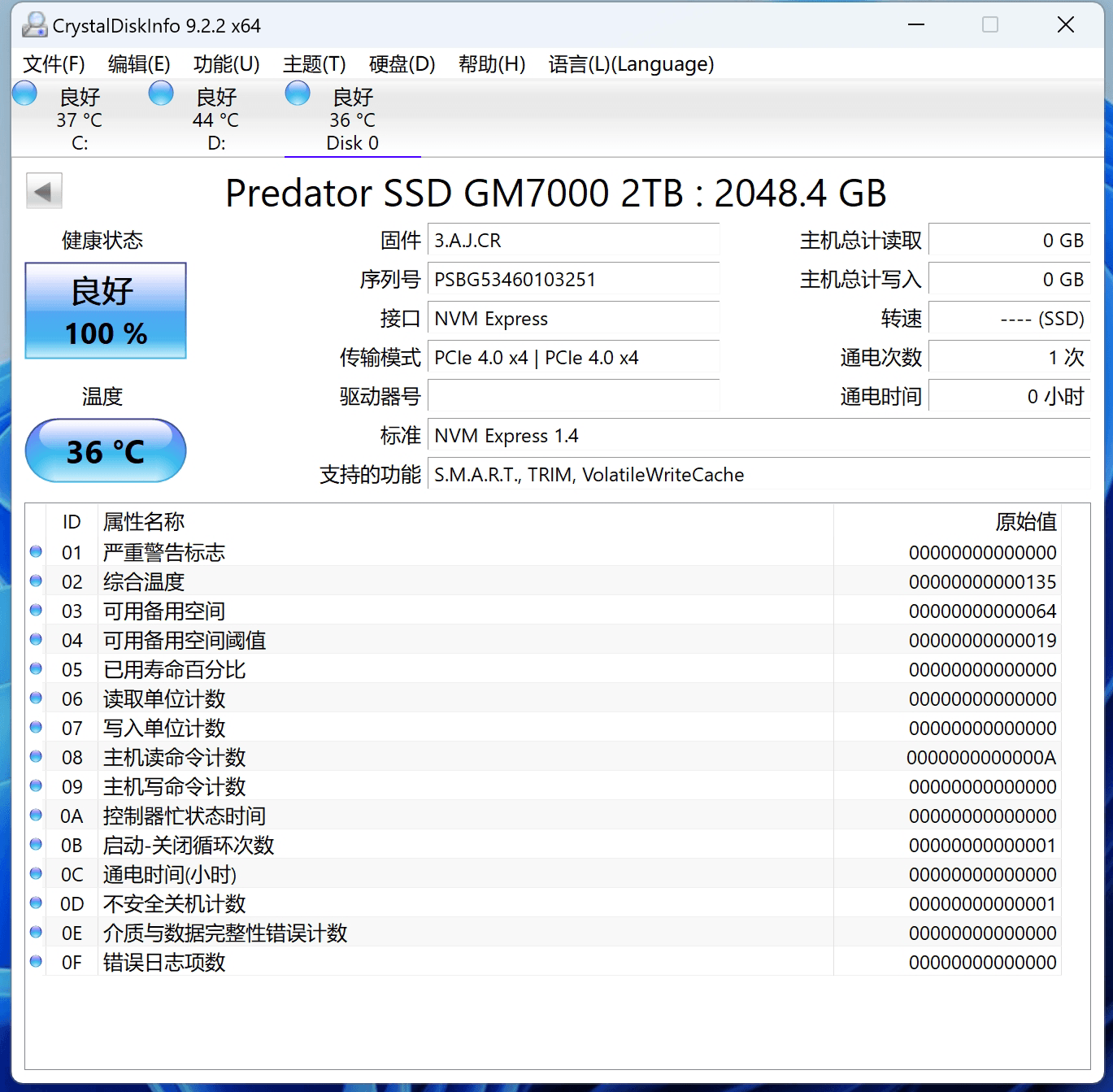This screenshot has height=1092, width=1113.
Task: Click raw value 00000000000019 of 可用备用空间阈值
Action: click(x=983, y=641)
